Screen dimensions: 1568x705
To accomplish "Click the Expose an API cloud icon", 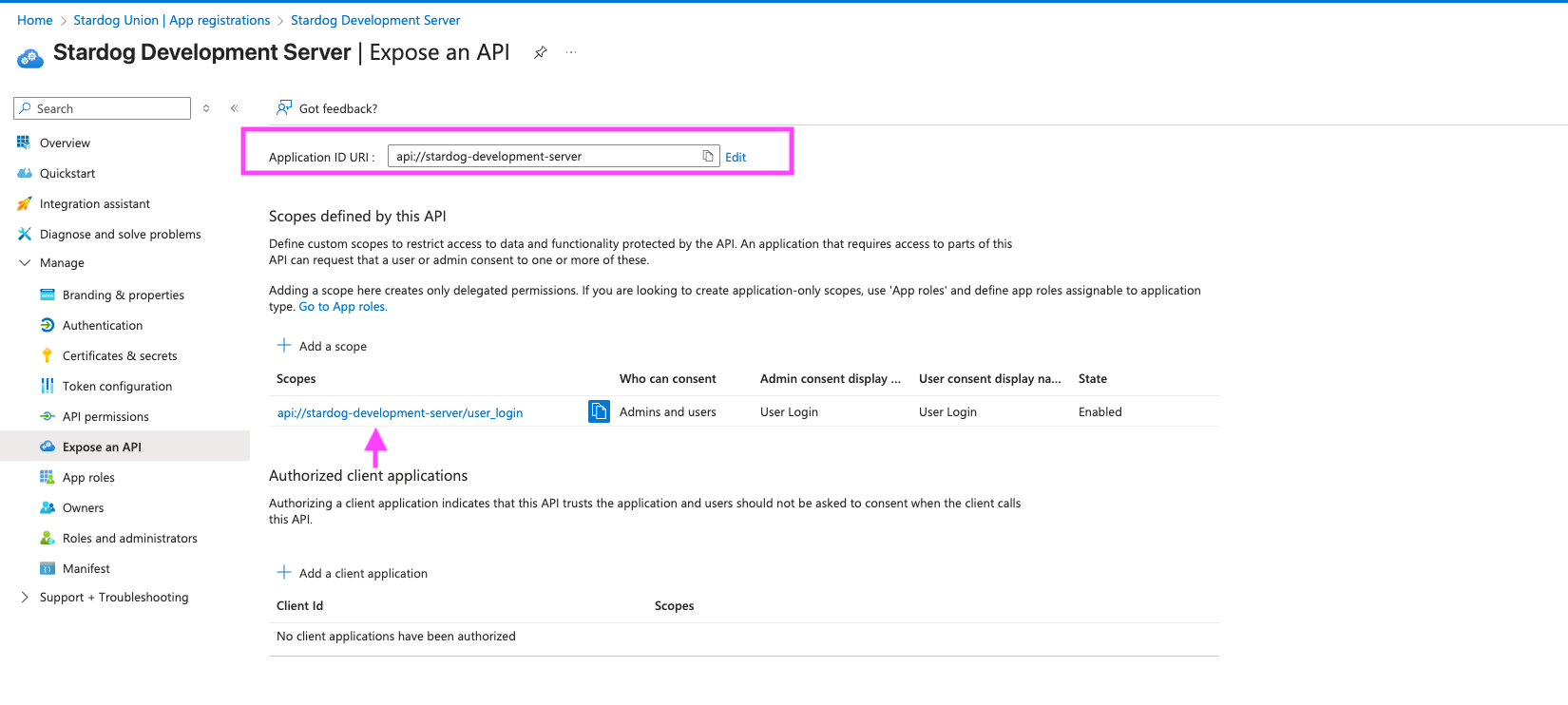I will (x=48, y=447).
